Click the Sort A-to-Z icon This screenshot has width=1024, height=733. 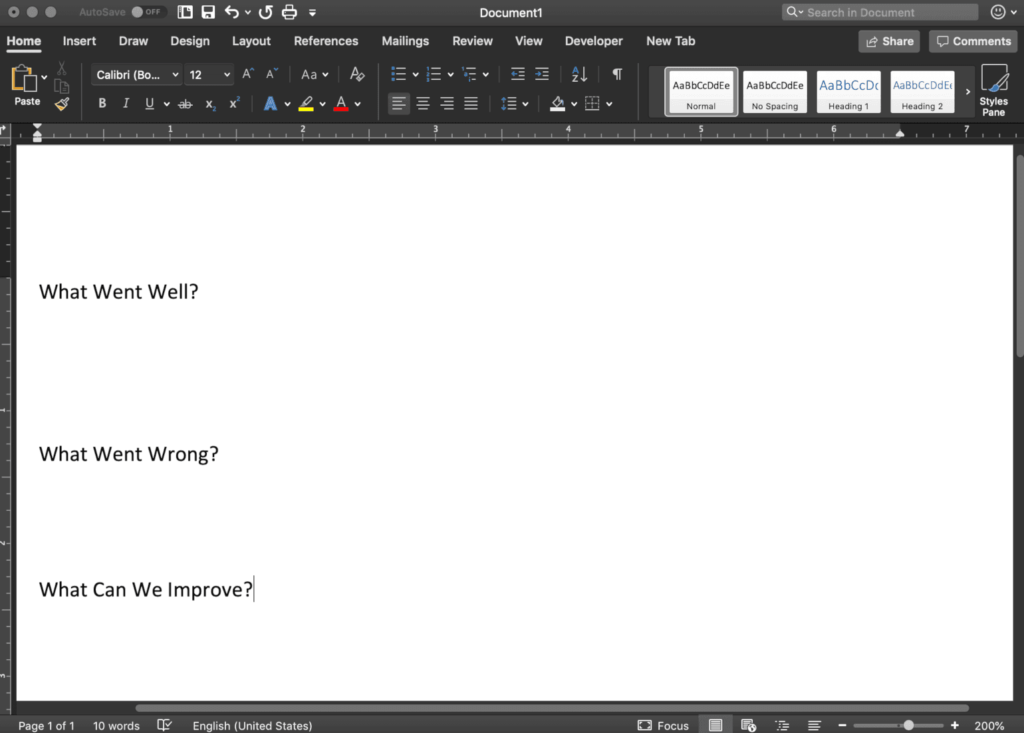(579, 74)
